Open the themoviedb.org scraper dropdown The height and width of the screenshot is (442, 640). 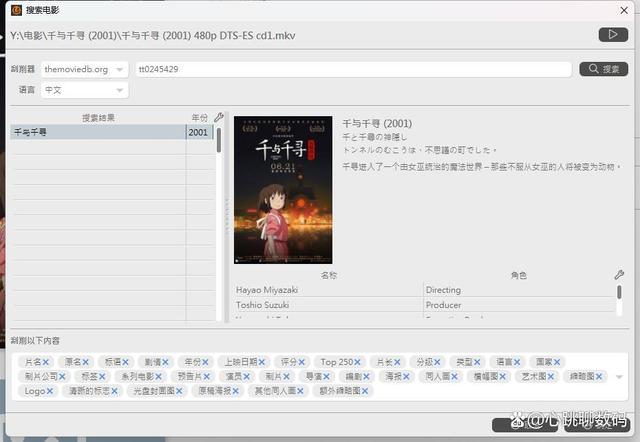point(84,69)
